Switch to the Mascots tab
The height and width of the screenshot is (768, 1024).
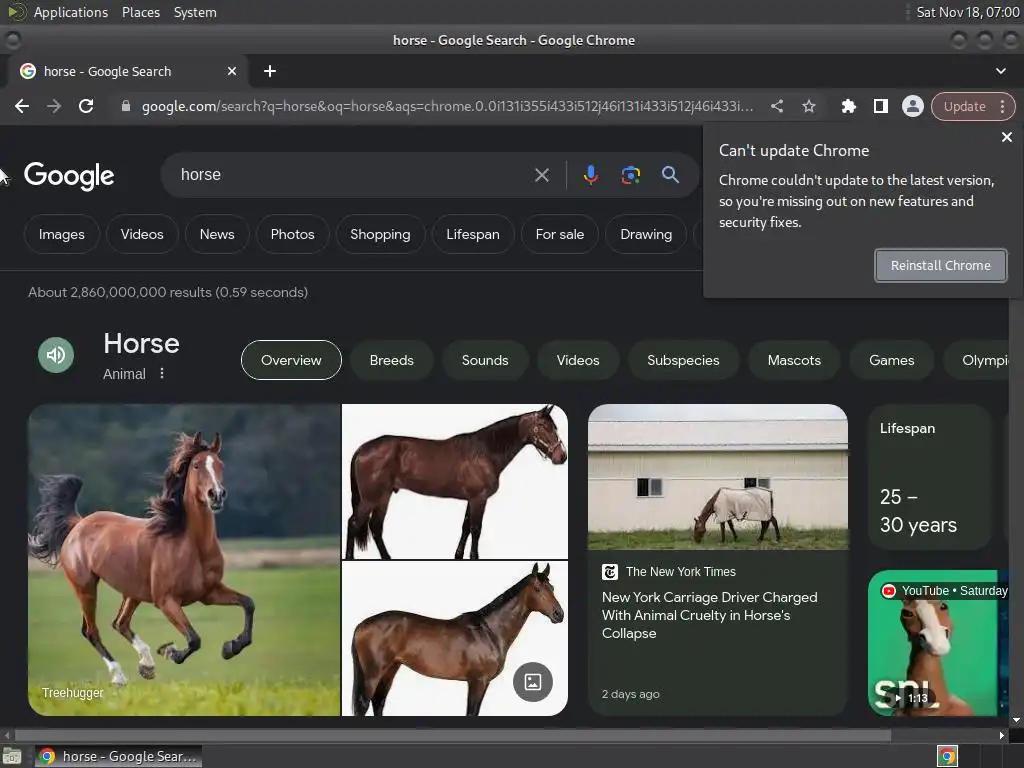point(793,360)
